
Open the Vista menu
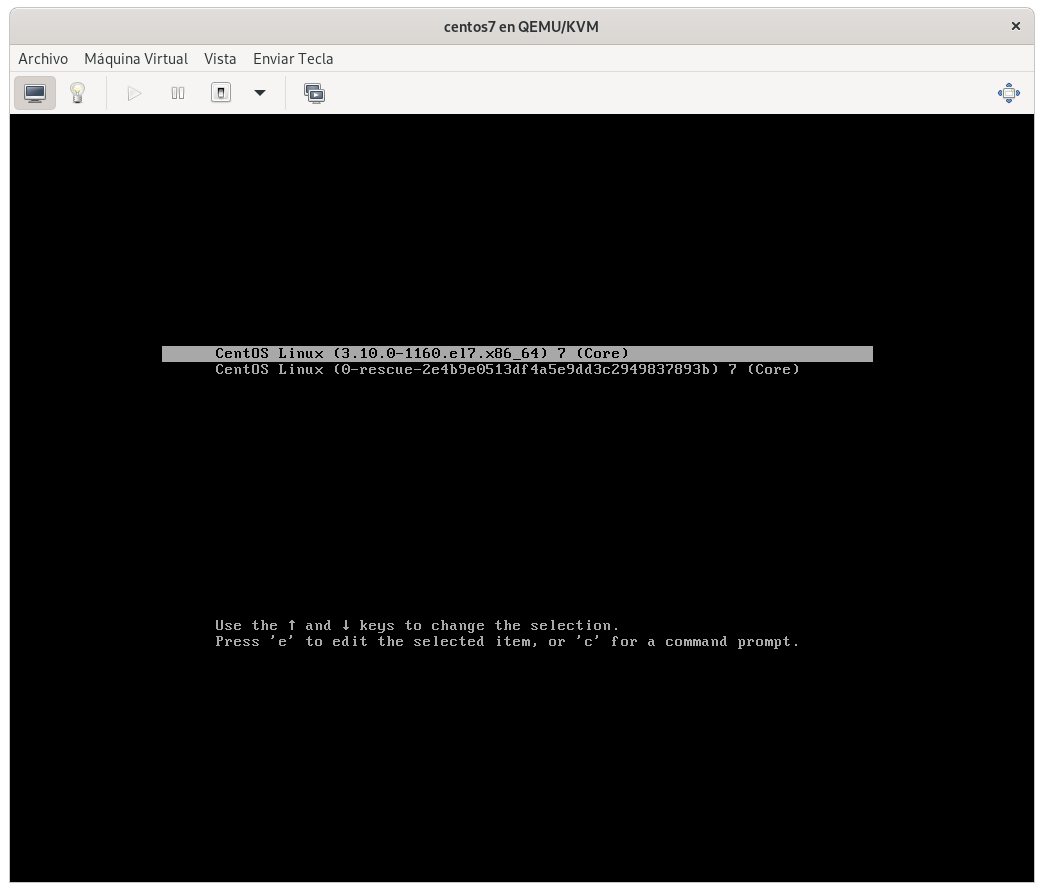(220, 59)
